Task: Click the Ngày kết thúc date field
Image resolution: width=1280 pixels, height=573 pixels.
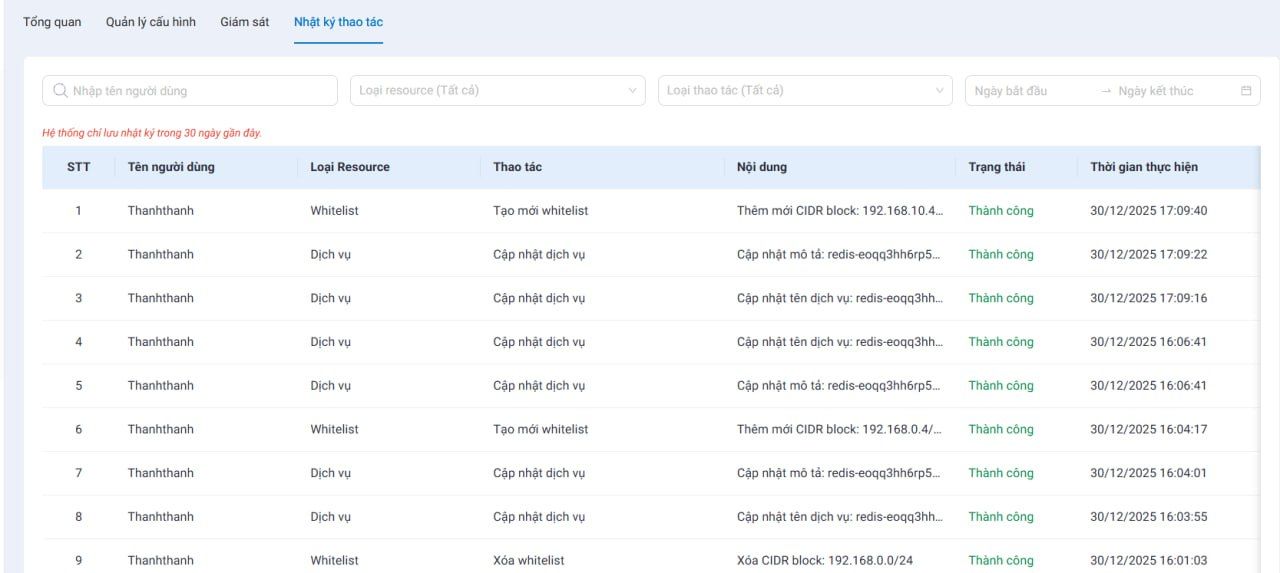Action: (1156, 91)
